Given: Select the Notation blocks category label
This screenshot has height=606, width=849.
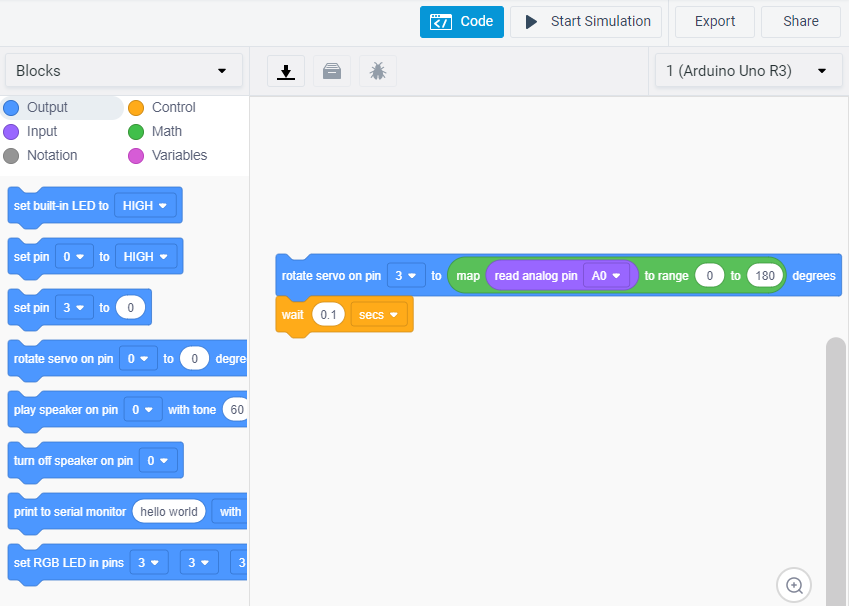Looking at the screenshot, I should click(x=52, y=155).
